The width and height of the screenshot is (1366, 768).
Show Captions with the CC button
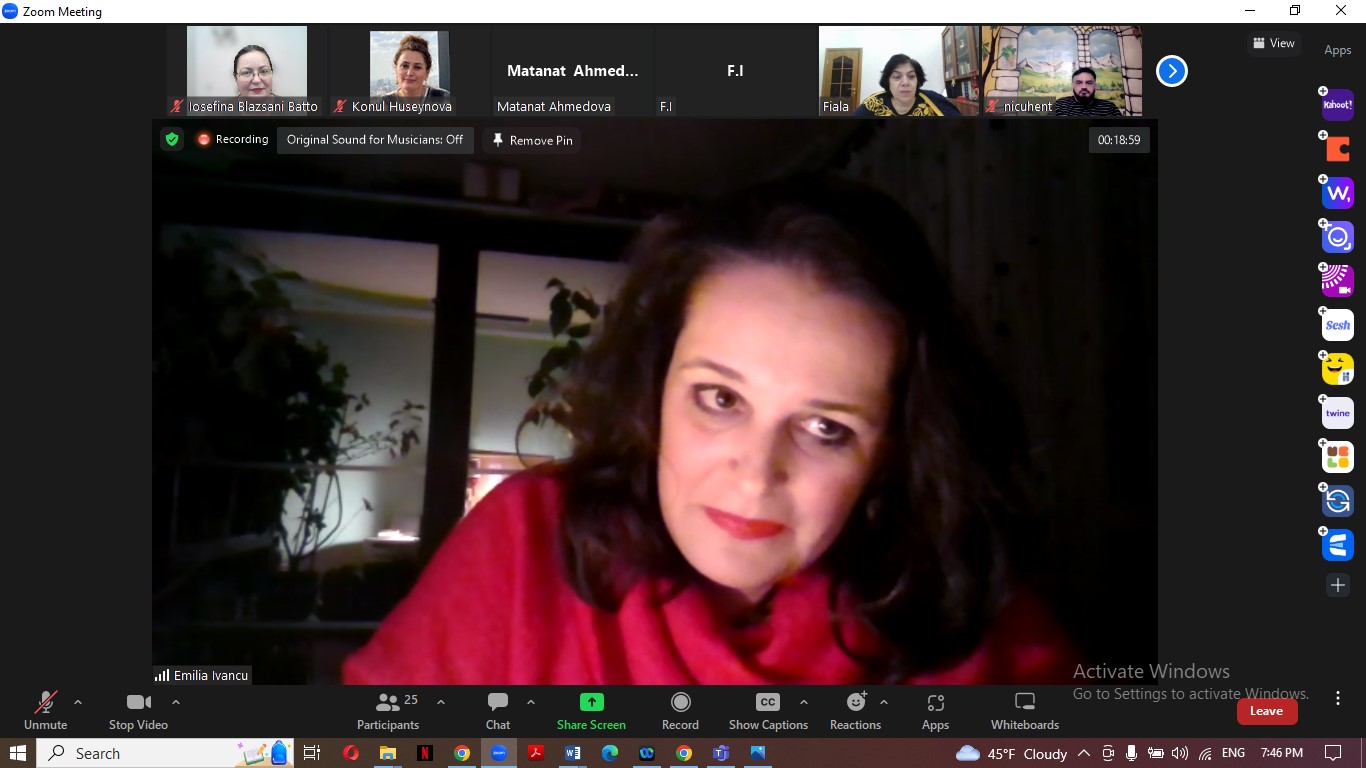click(x=768, y=711)
